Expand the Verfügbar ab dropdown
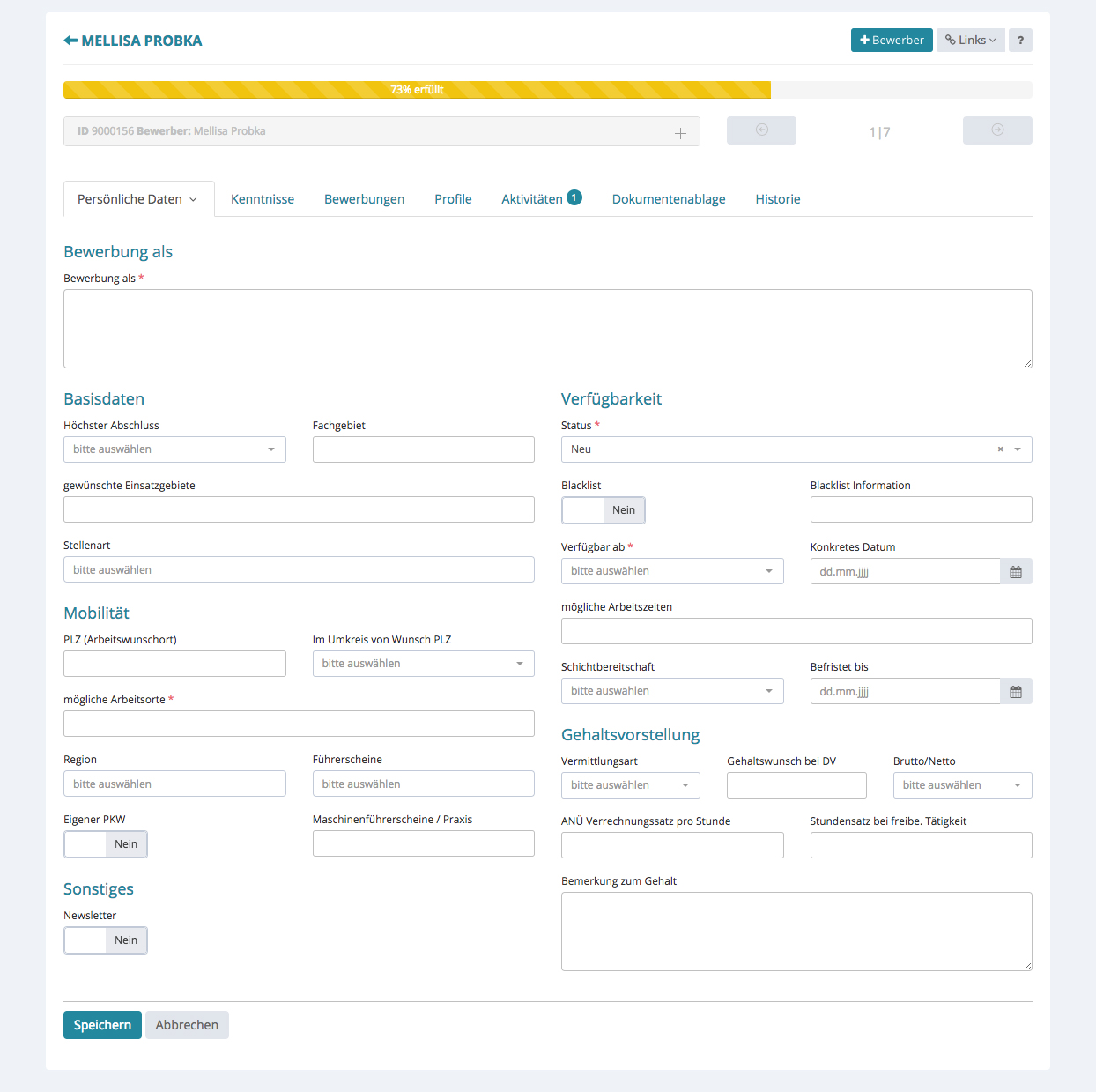Viewport: 1096px width, 1092px height. tap(672, 571)
